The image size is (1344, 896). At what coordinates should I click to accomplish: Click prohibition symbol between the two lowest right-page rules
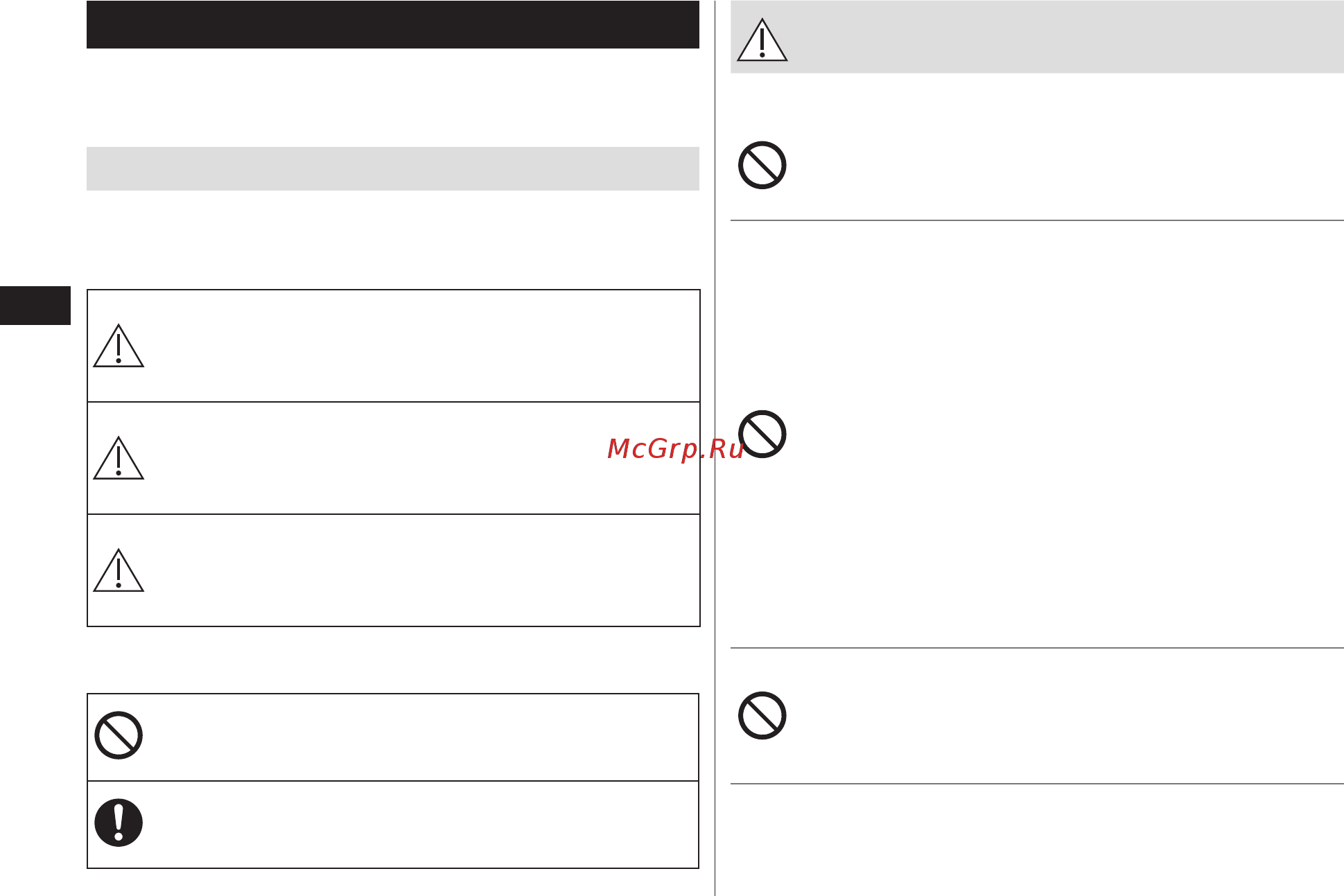click(x=762, y=716)
